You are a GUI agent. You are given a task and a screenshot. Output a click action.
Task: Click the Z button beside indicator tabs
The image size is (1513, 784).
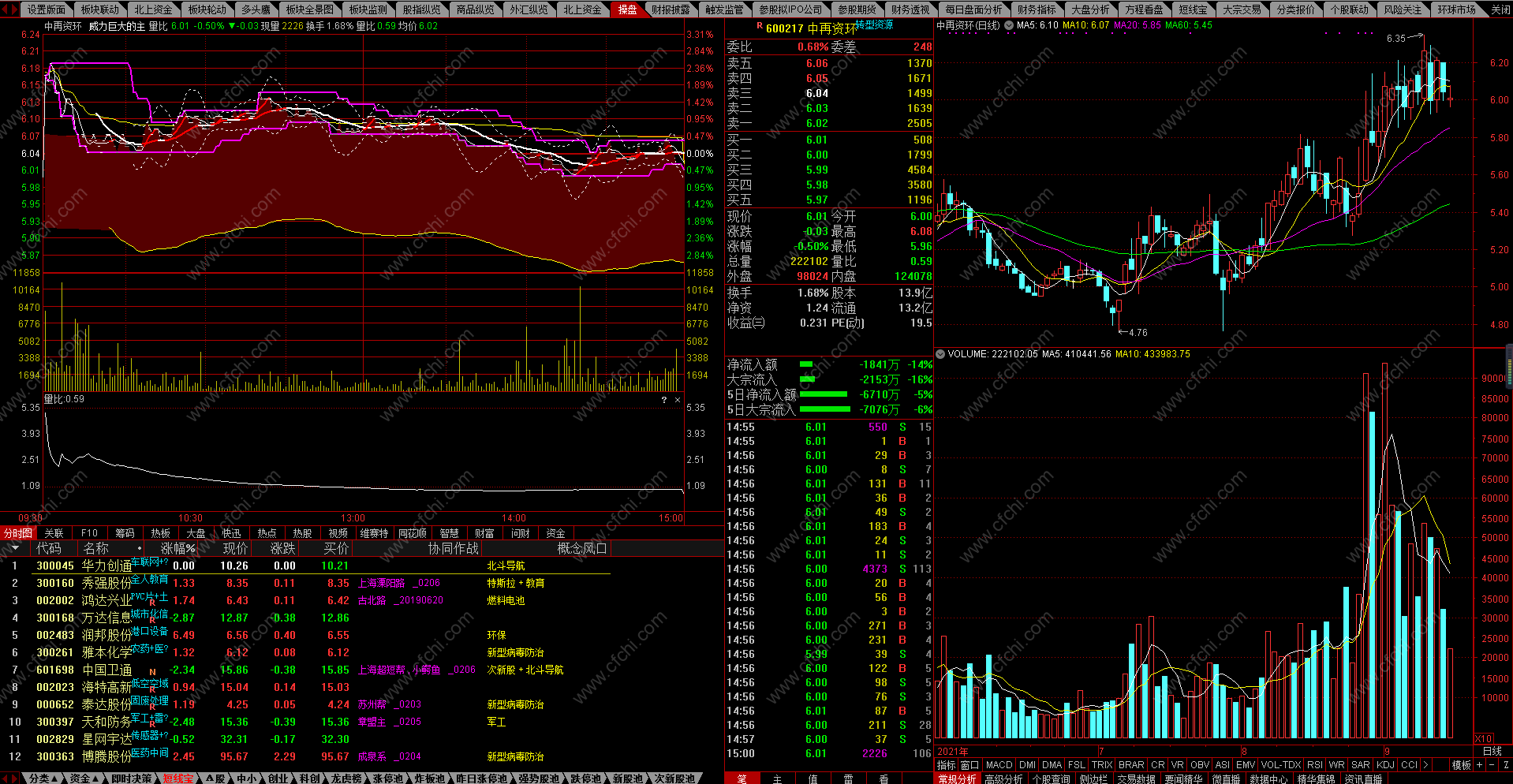[1504, 765]
